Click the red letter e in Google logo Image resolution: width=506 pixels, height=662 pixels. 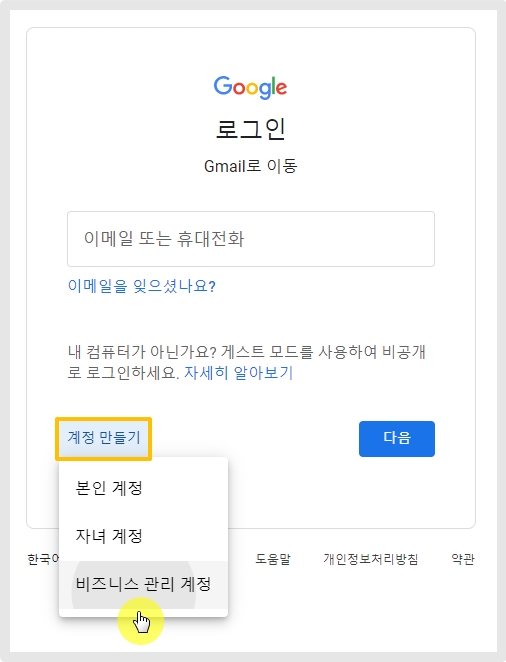coord(282,87)
